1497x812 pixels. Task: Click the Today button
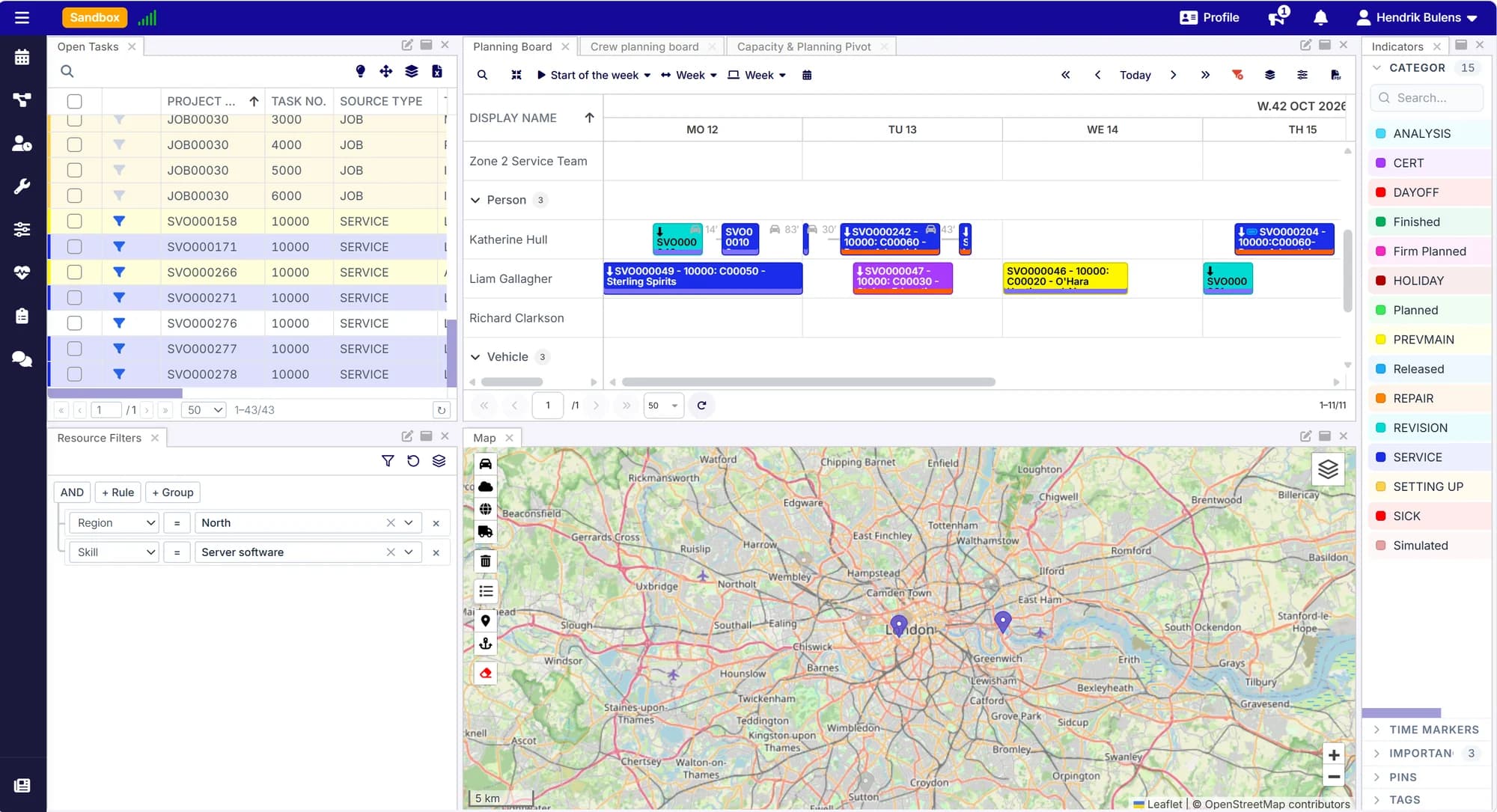click(x=1135, y=75)
